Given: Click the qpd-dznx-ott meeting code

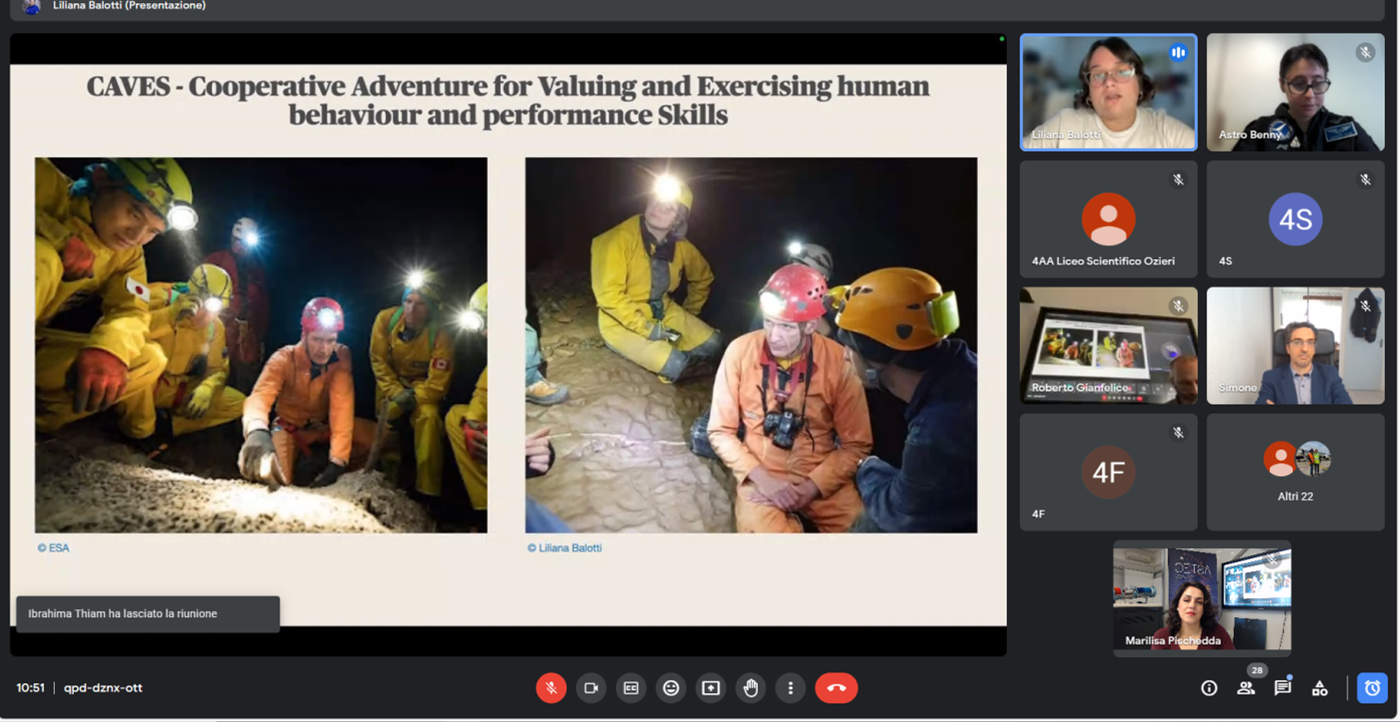Looking at the screenshot, I should click(103, 688).
